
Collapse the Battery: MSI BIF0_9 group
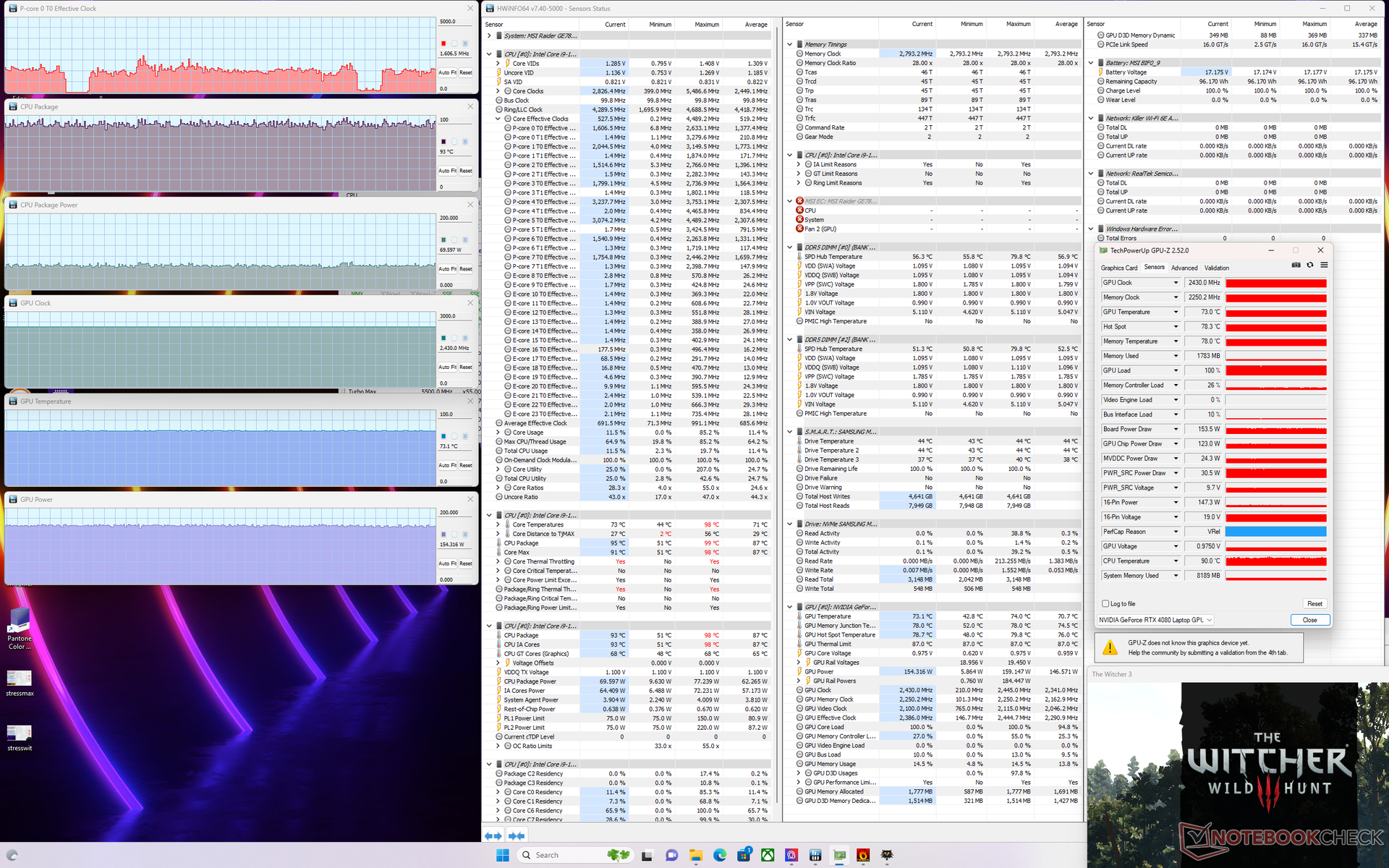coord(1091,63)
